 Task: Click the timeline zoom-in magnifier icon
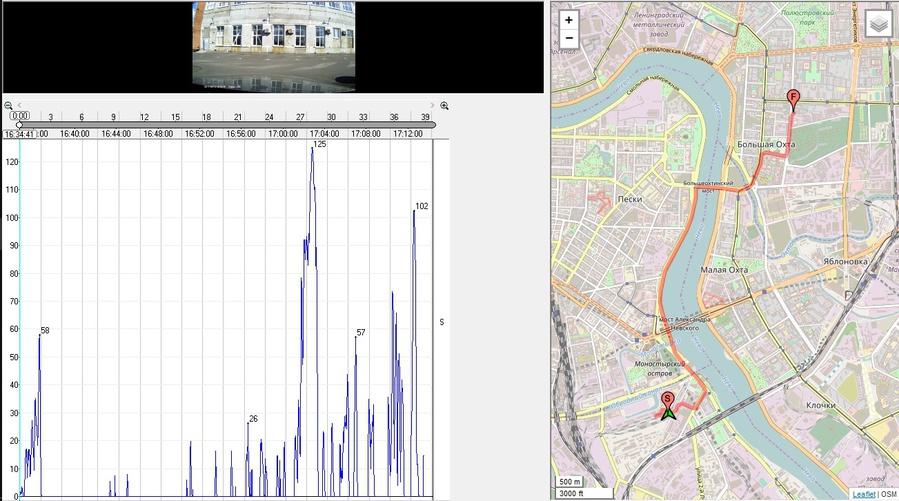(x=444, y=105)
